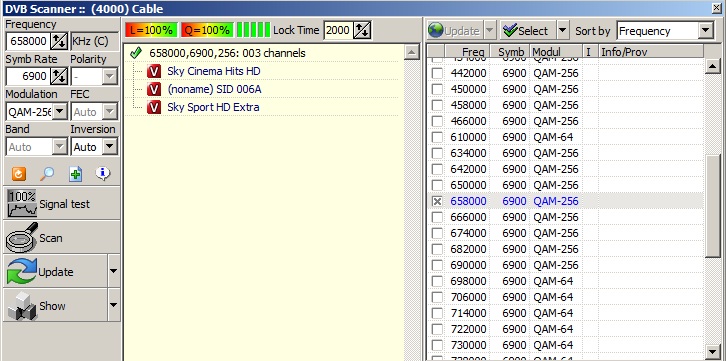The image size is (726, 361).
Task: Open dropdown arrow beside globe Update button
Action: coord(489,31)
